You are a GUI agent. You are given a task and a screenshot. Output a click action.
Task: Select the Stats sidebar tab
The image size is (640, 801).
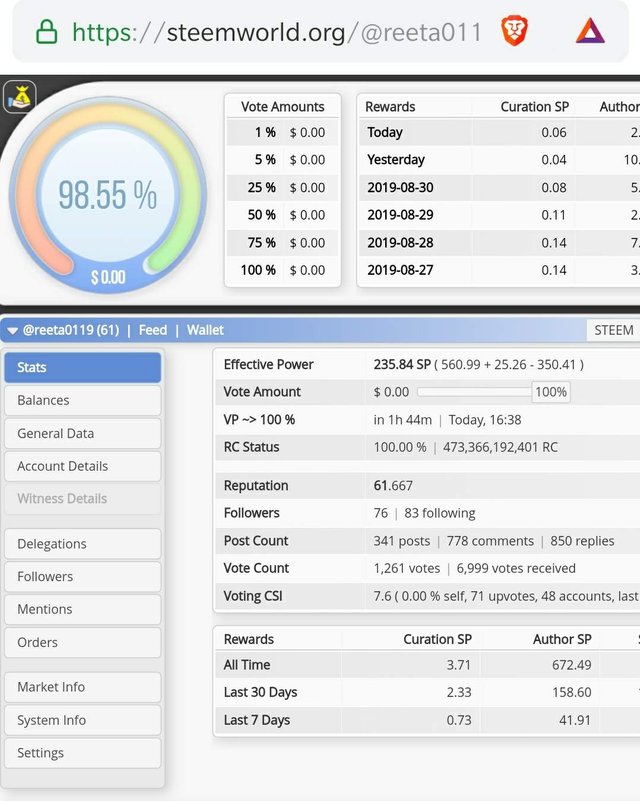(83, 367)
